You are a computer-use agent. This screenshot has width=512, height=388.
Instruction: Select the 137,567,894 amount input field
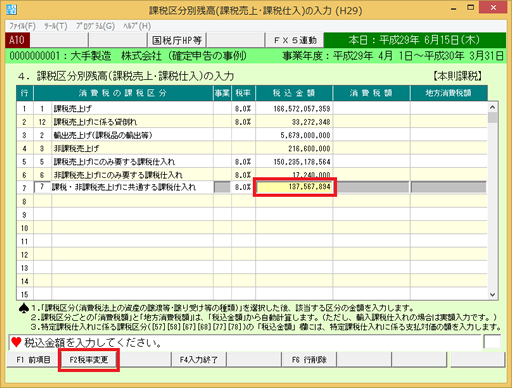[x=294, y=187]
